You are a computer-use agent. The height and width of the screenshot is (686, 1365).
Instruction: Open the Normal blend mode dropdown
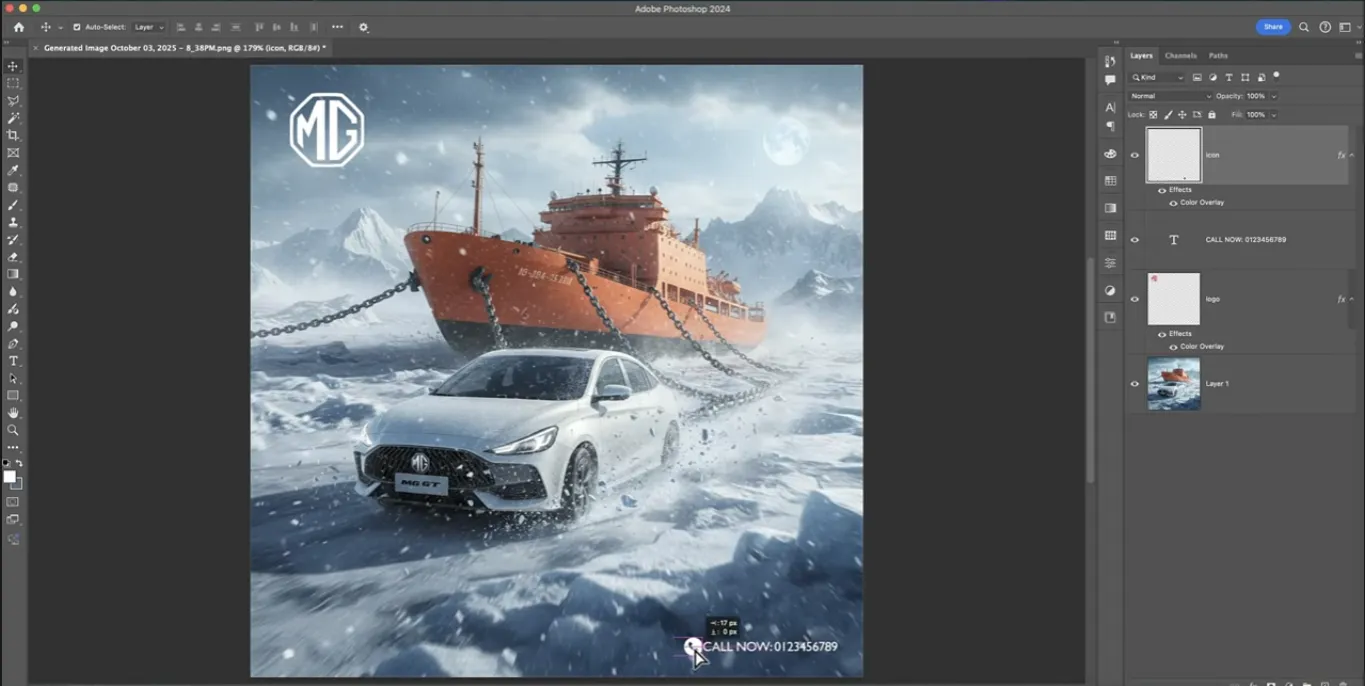tap(1170, 96)
